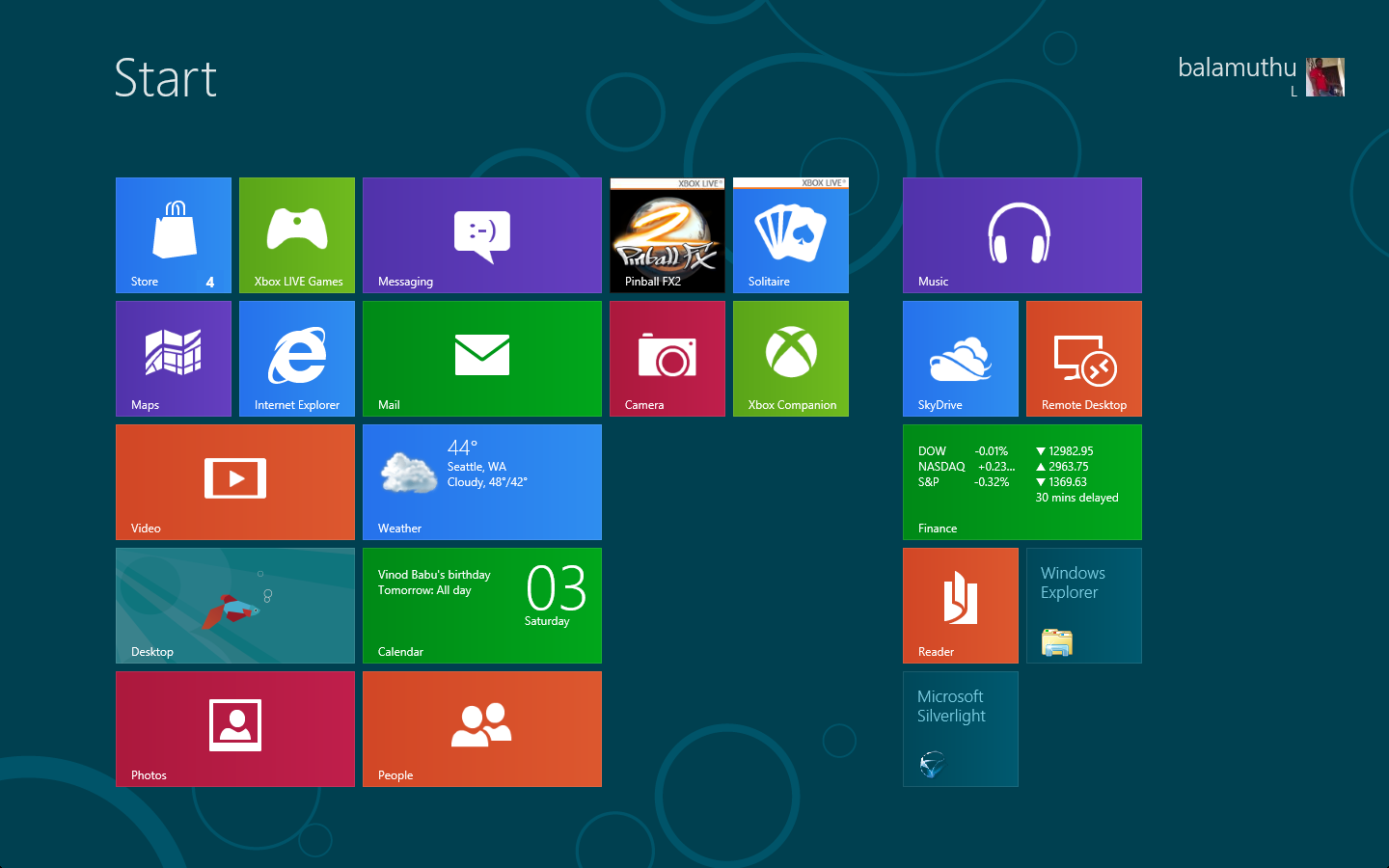This screenshot has width=1389, height=868.
Task: Play Pinball FX2 game
Action: coord(667,235)
